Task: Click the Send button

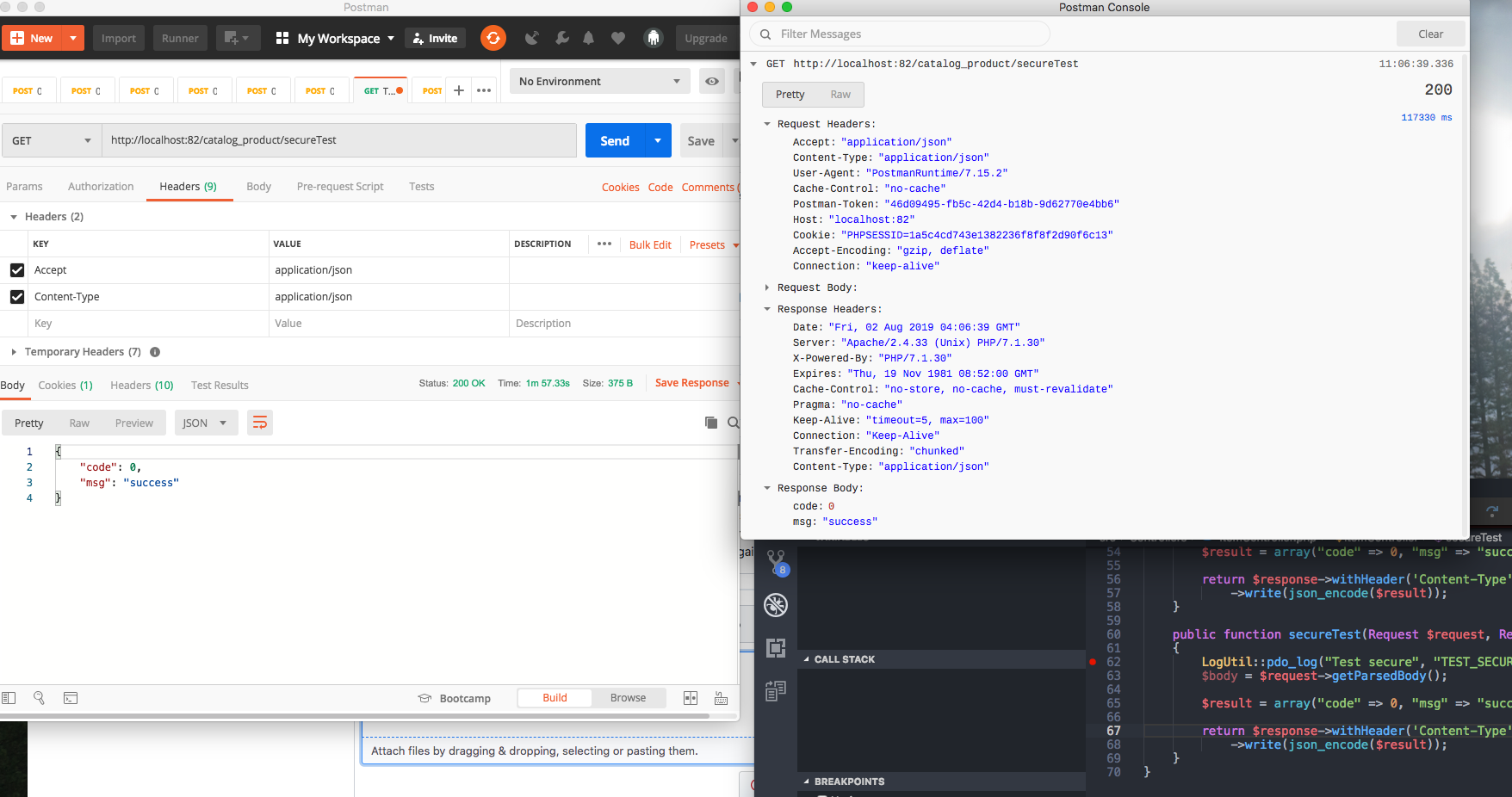Action: tap(614, 140)
